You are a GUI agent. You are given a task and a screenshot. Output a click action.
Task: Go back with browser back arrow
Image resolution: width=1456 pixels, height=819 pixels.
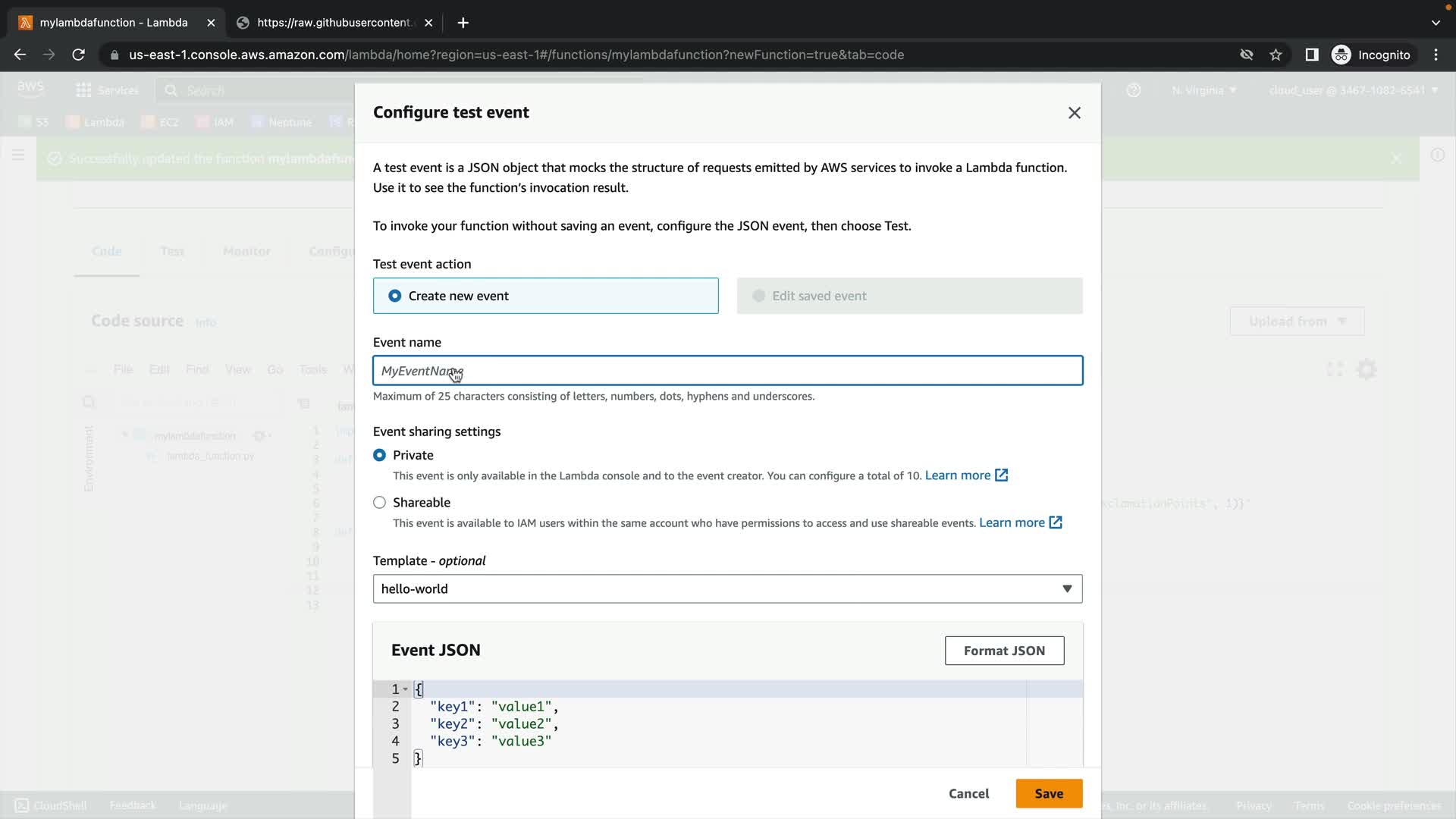tap(20, 55)
